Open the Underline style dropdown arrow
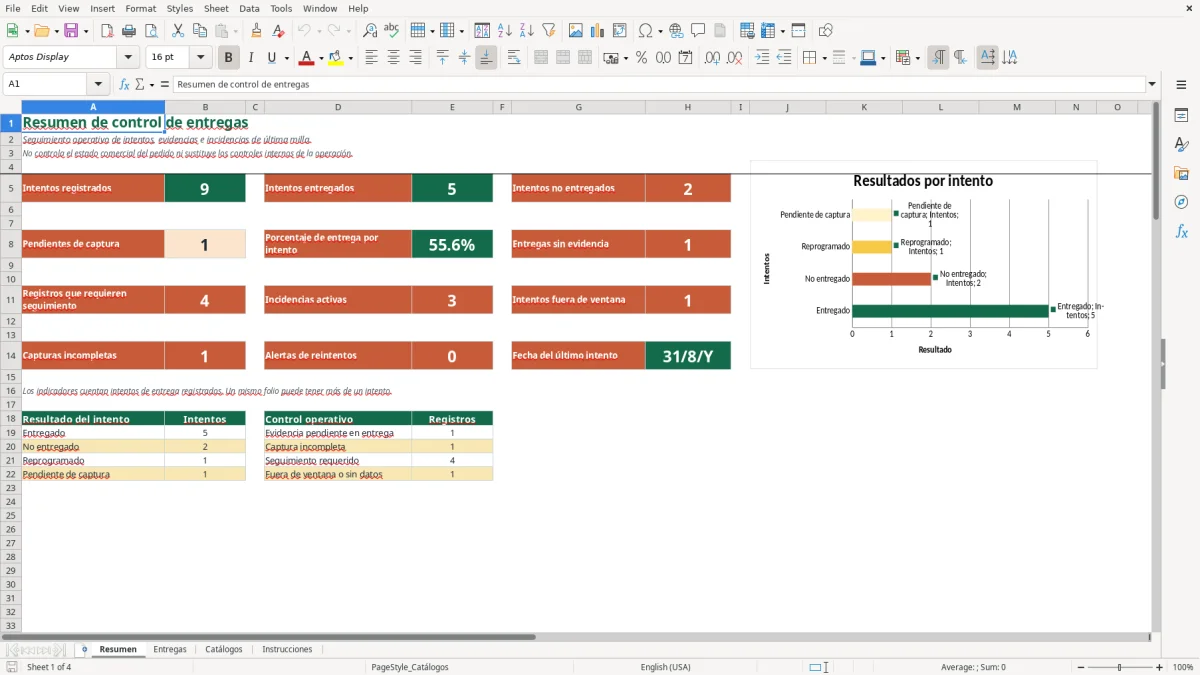 click(x=285, y=58)
